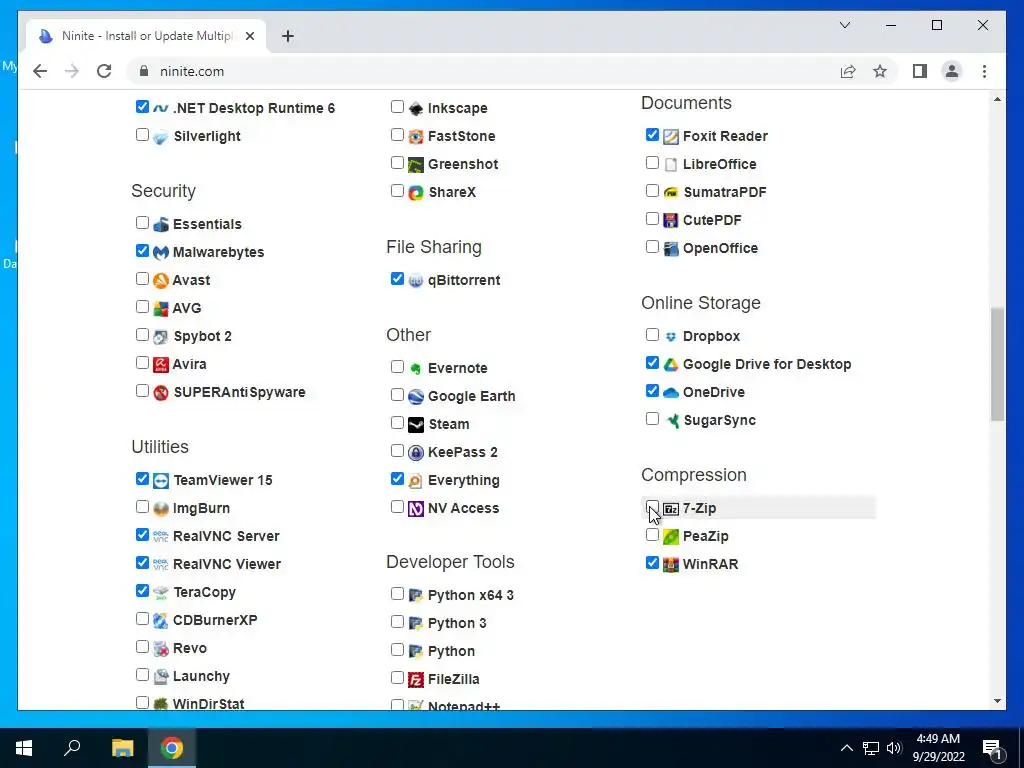
Task: Click the Avira red icon
Action: click(161, 364)
